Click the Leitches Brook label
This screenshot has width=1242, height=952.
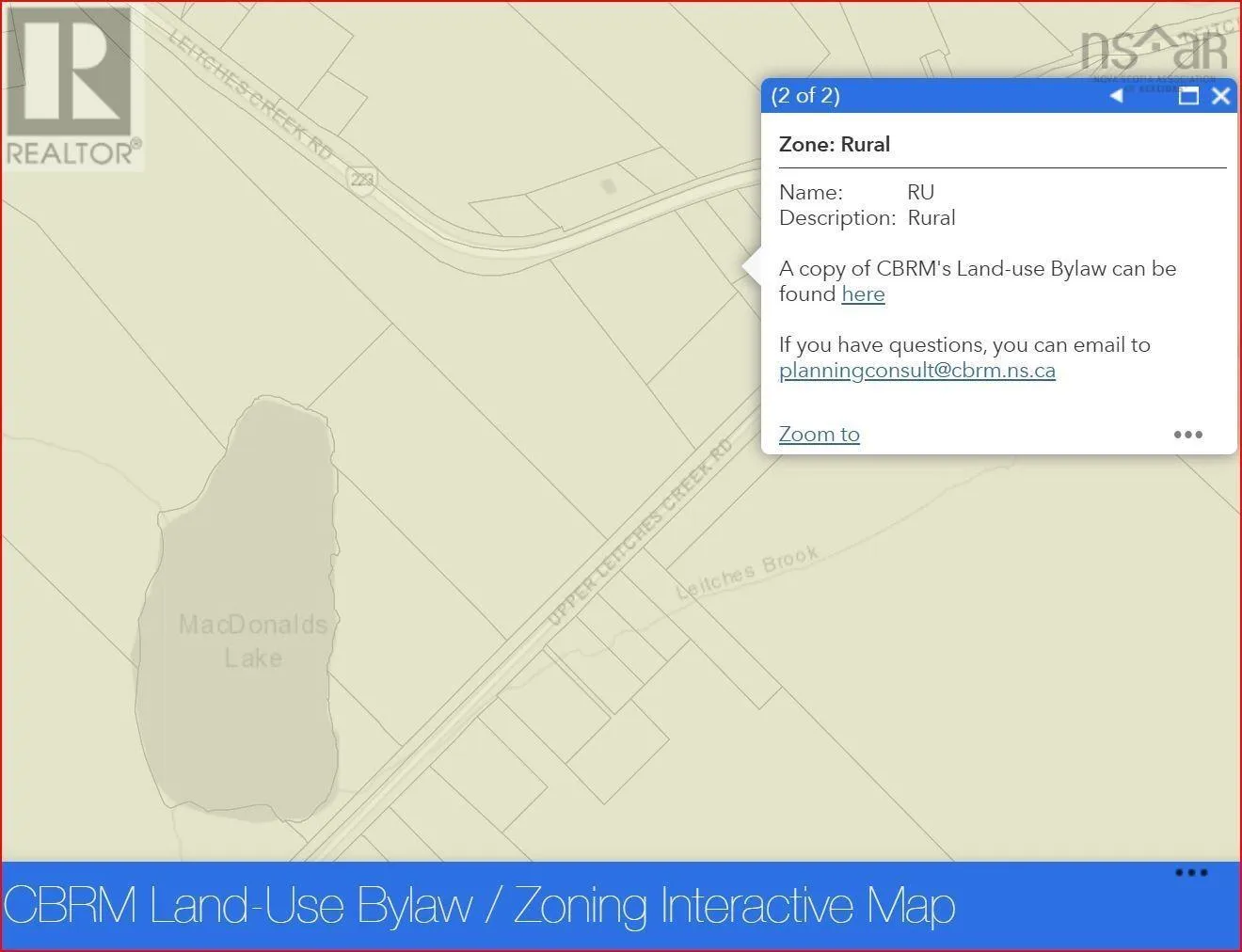point(748,572)
